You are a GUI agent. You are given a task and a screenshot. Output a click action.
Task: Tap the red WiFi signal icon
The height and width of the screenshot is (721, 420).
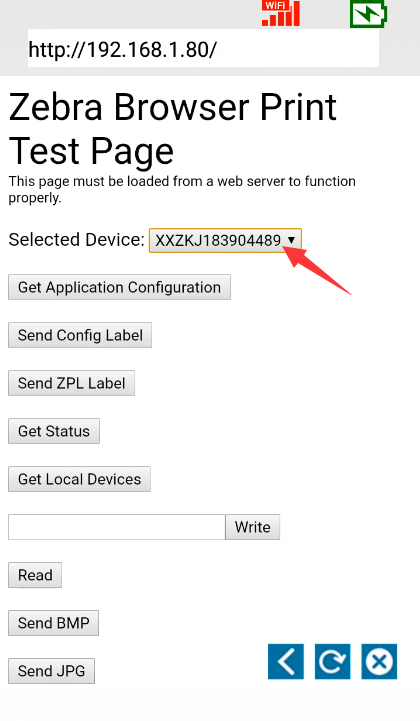pos(281,13)
